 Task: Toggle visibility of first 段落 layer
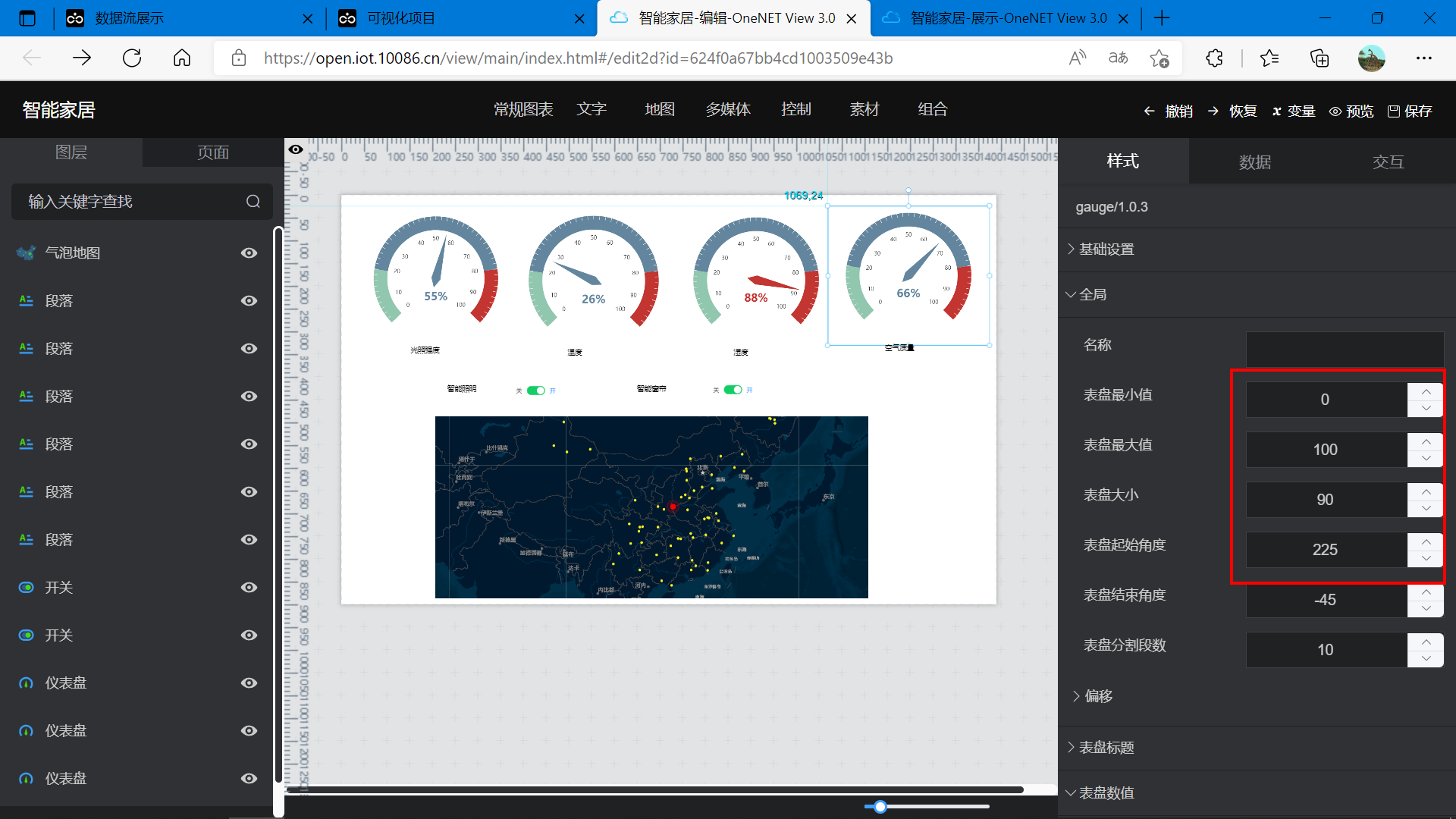[249, 301]
